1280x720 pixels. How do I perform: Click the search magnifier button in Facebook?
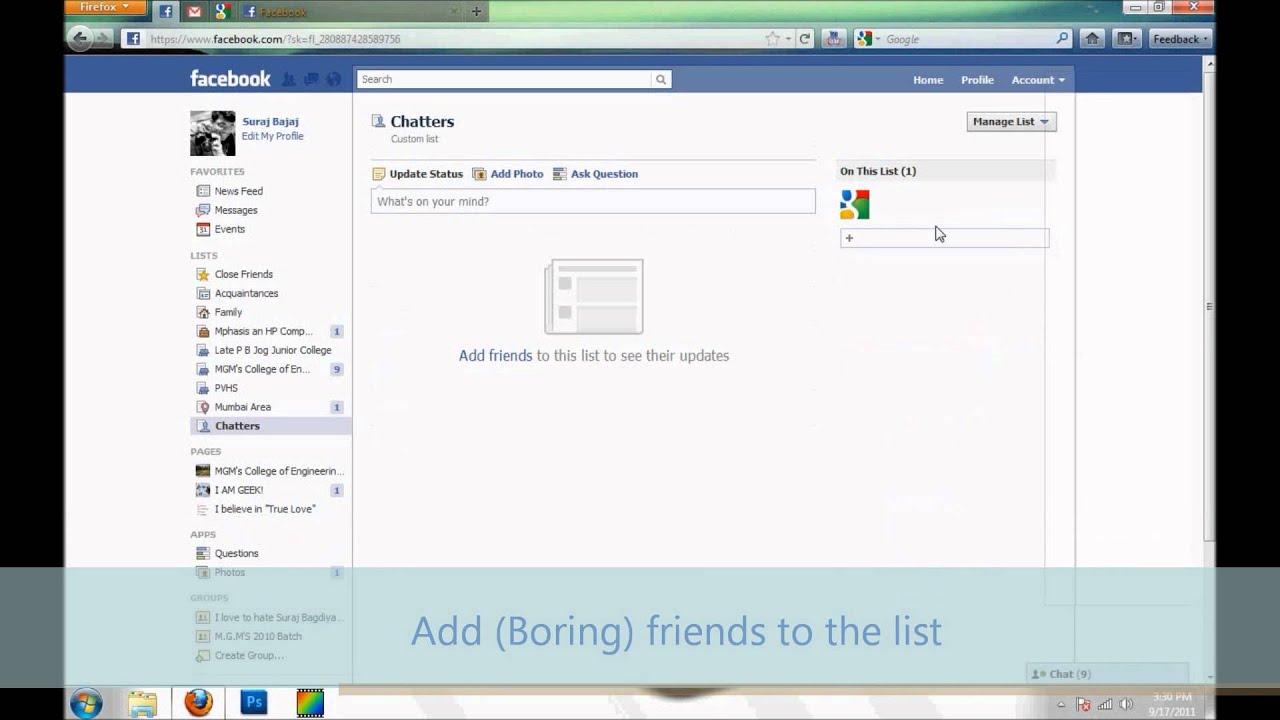coord(660,79)
